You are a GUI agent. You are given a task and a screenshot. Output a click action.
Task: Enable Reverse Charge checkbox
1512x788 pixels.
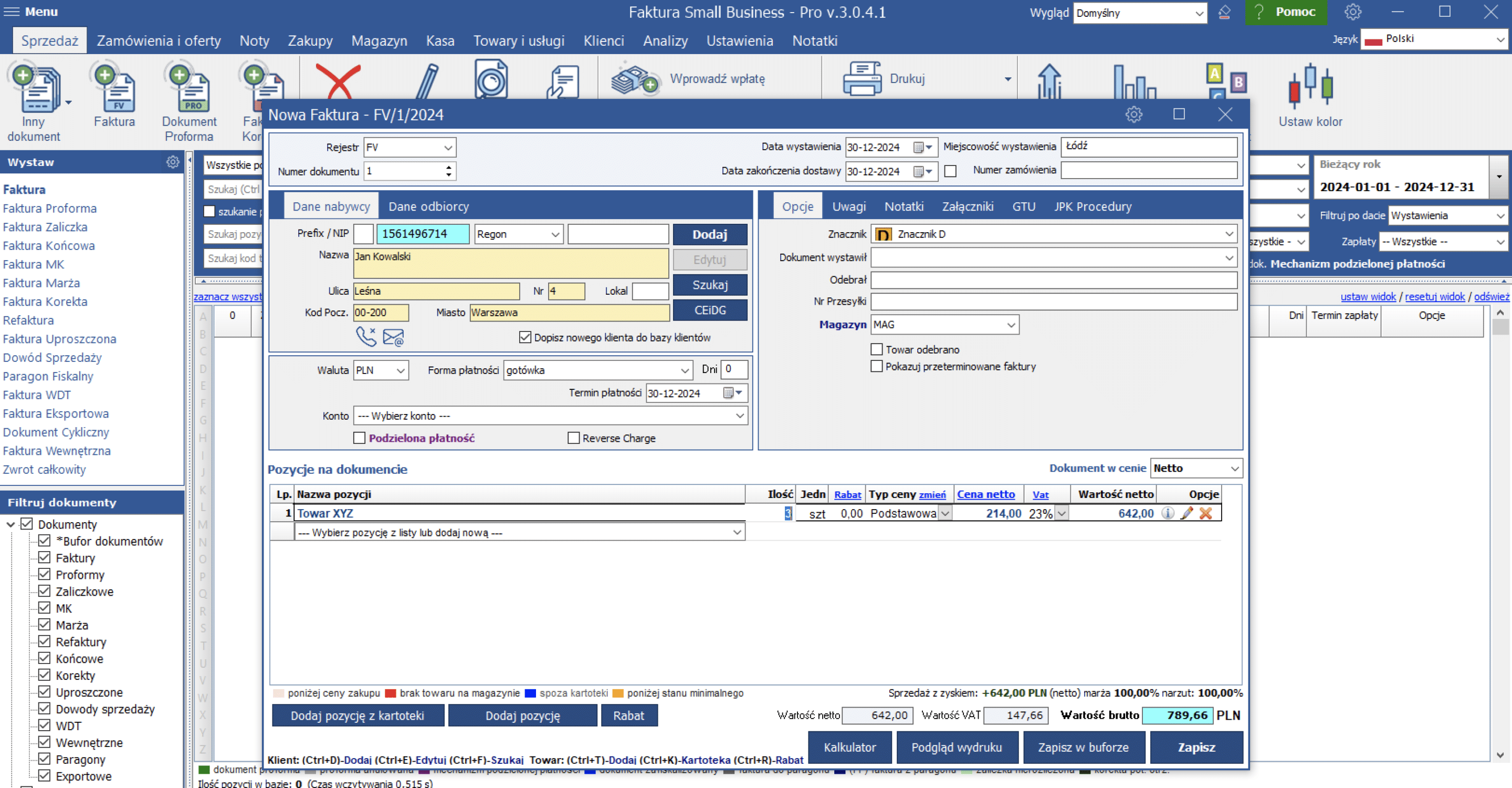(573, 438)
